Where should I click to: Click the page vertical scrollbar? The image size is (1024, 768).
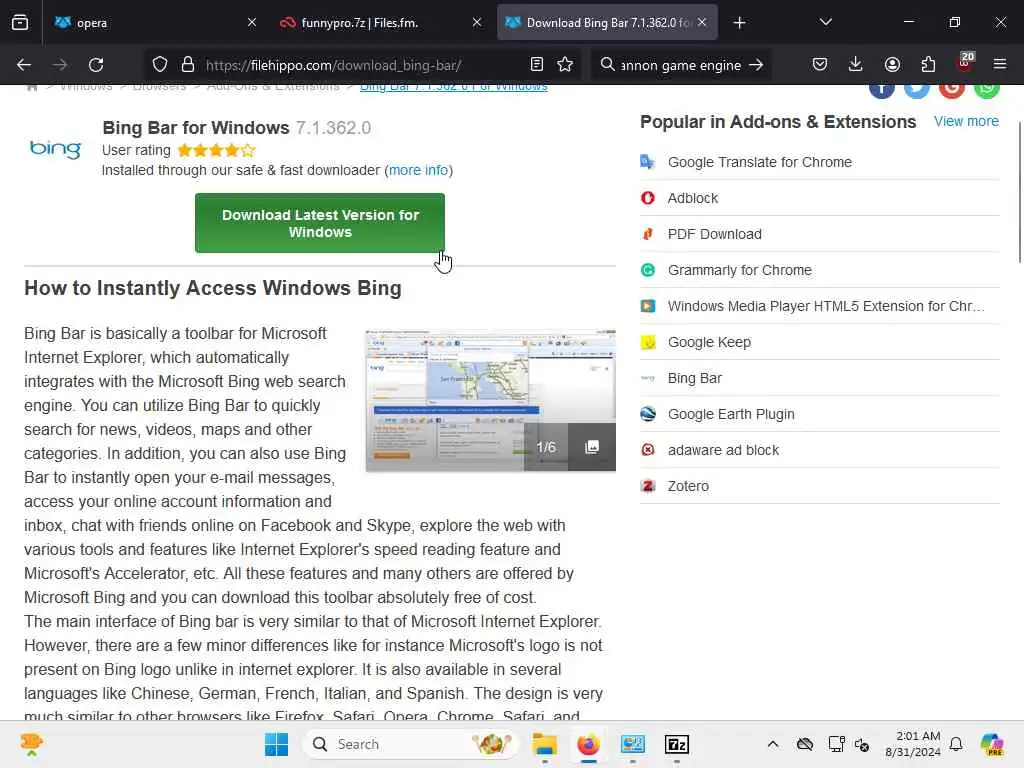tap(1020, 192)
